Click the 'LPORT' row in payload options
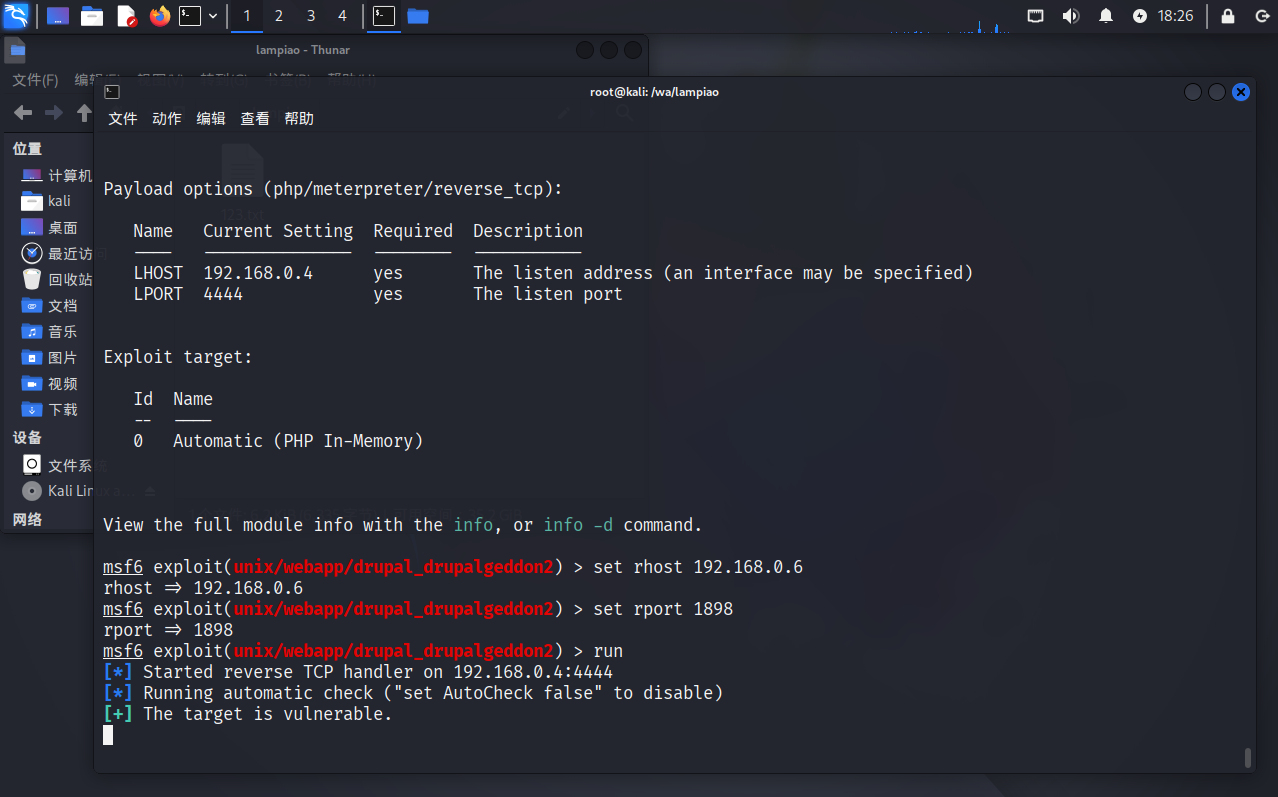This screenshot has width=1278, height=797. (x=378, y=294)
